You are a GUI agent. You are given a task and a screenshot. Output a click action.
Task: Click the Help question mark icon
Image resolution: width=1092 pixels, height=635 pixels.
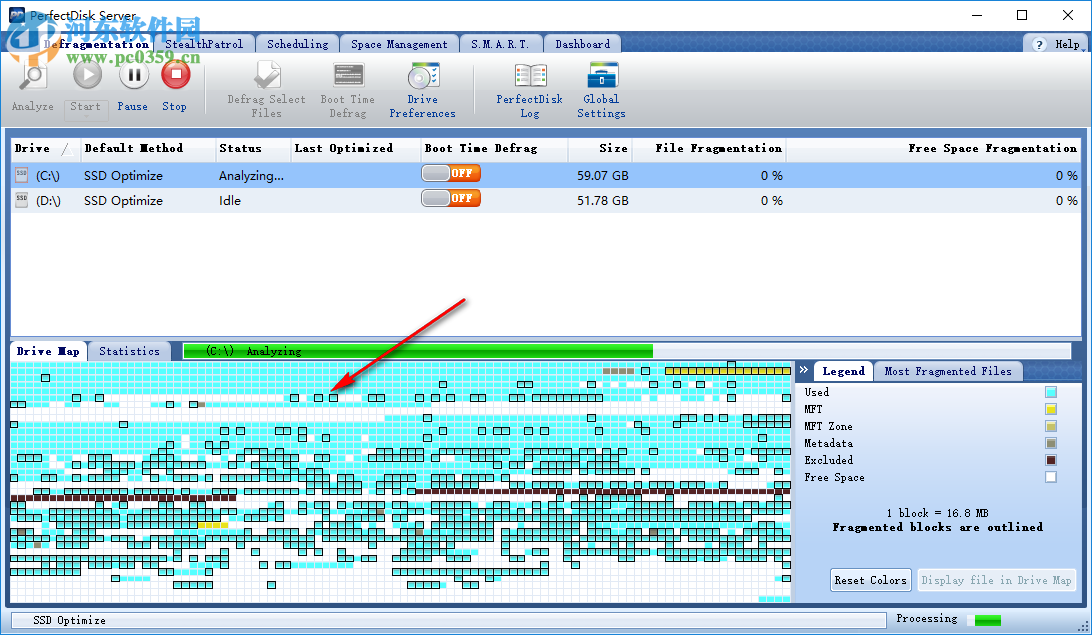point(1039,45)
